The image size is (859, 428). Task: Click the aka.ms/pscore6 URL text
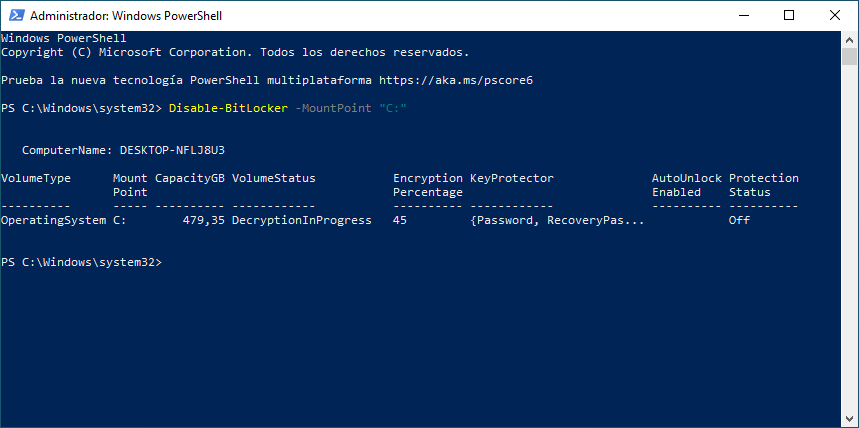coord(456,81)
